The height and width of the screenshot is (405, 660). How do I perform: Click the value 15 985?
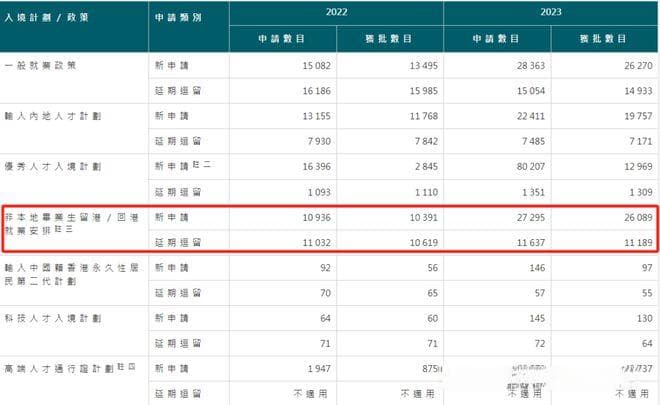(x=423, y=91)
